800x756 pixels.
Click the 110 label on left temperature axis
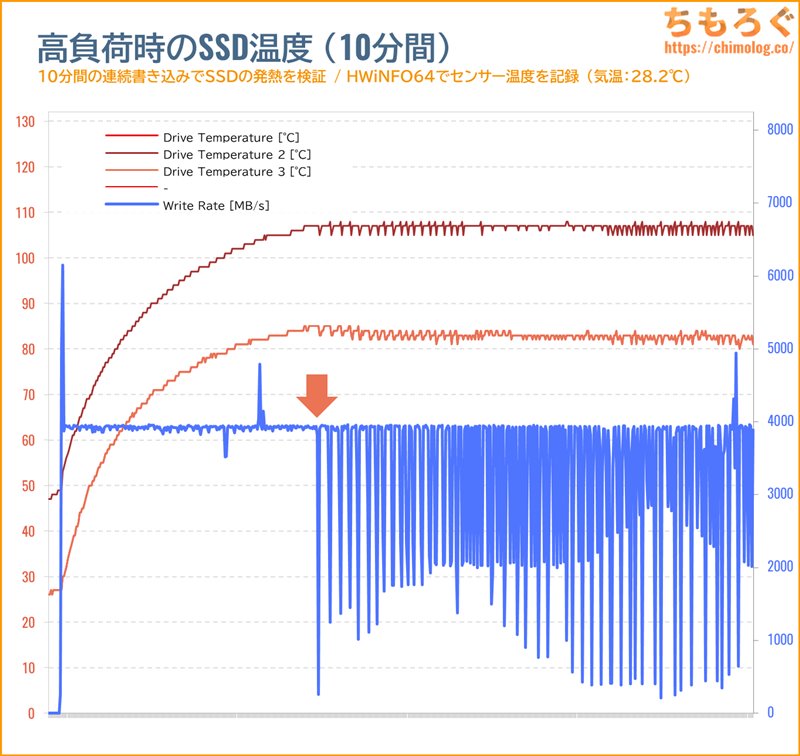tap(25, 213)
